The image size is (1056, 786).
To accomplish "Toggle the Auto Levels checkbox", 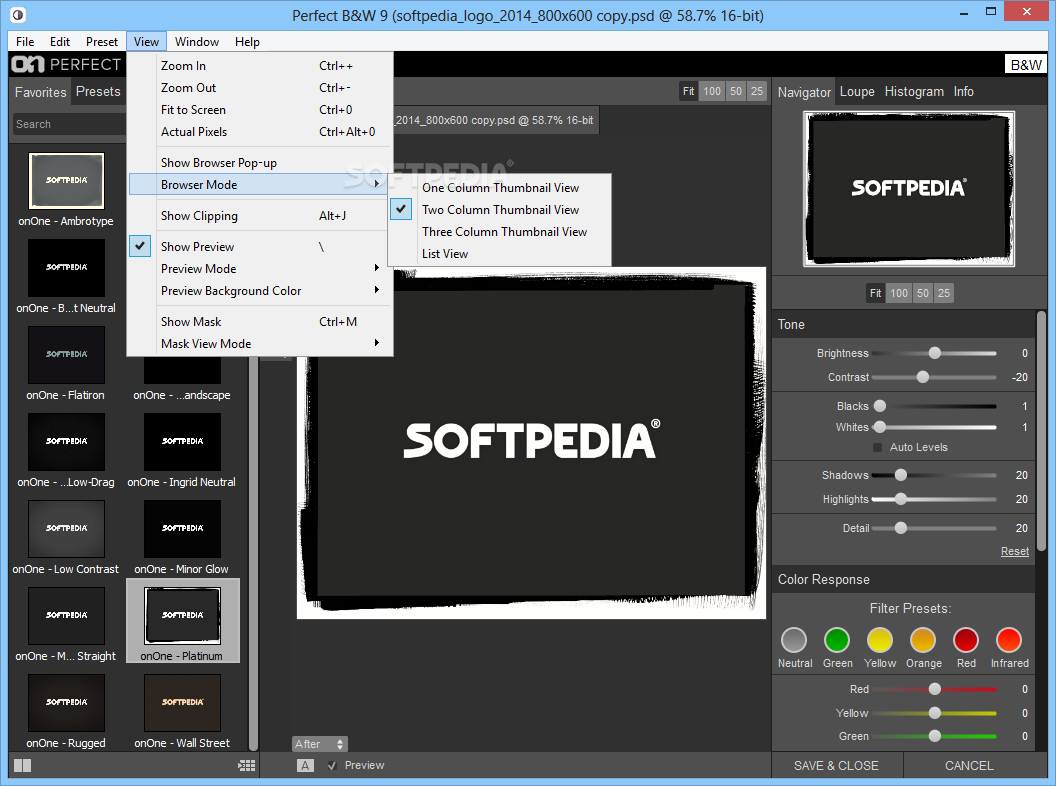I will click(878, 447).
